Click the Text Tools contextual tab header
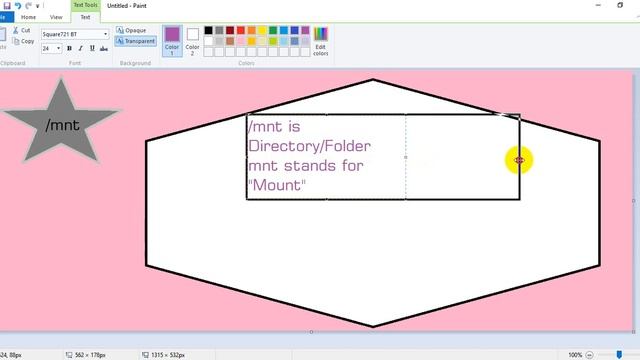The image size is (640, 360). pyautogui.click(x=86, y=5)
